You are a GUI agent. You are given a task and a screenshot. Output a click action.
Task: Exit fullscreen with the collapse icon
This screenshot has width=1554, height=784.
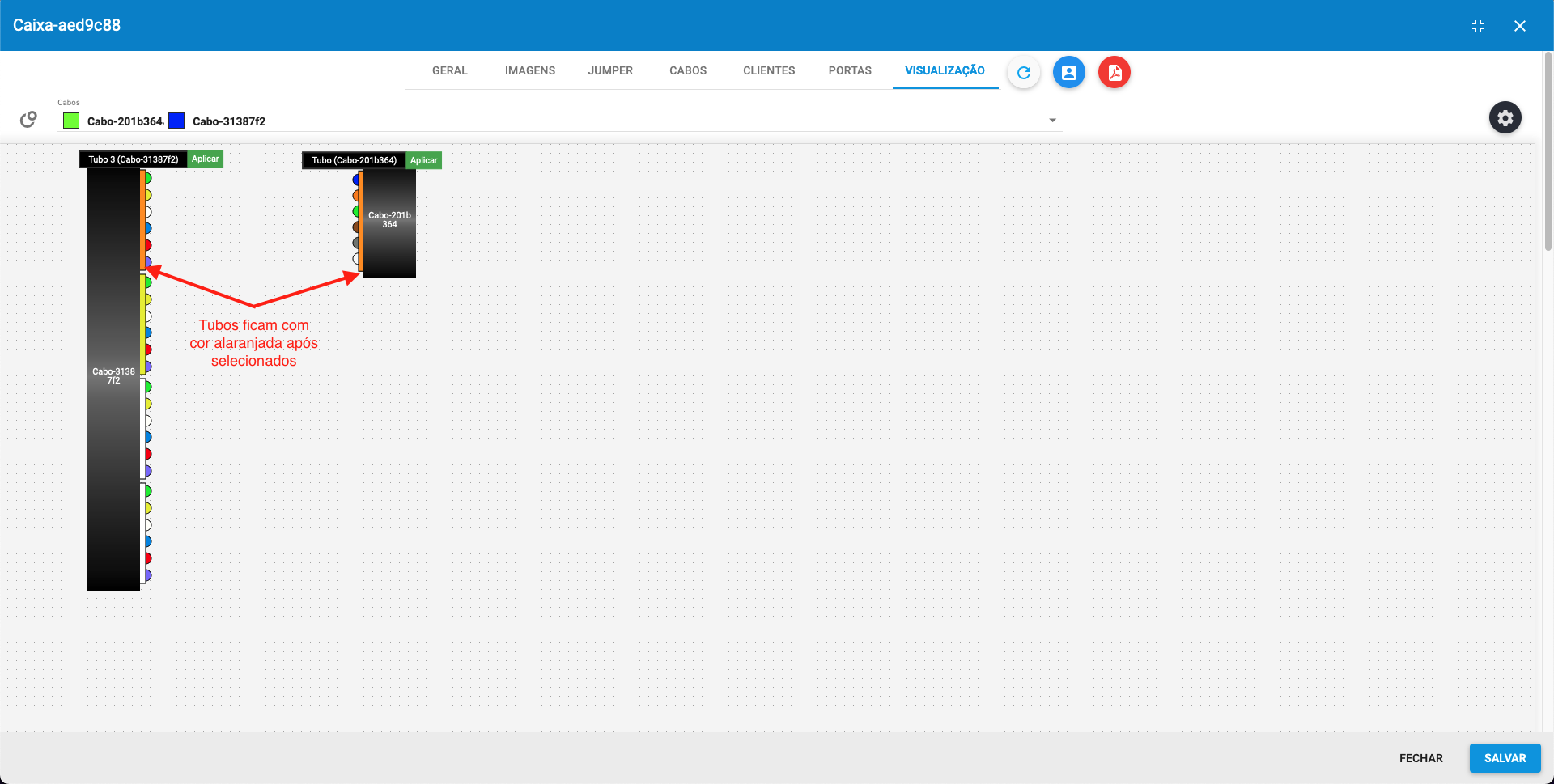pyautogui.click(x=1477, y=26)
